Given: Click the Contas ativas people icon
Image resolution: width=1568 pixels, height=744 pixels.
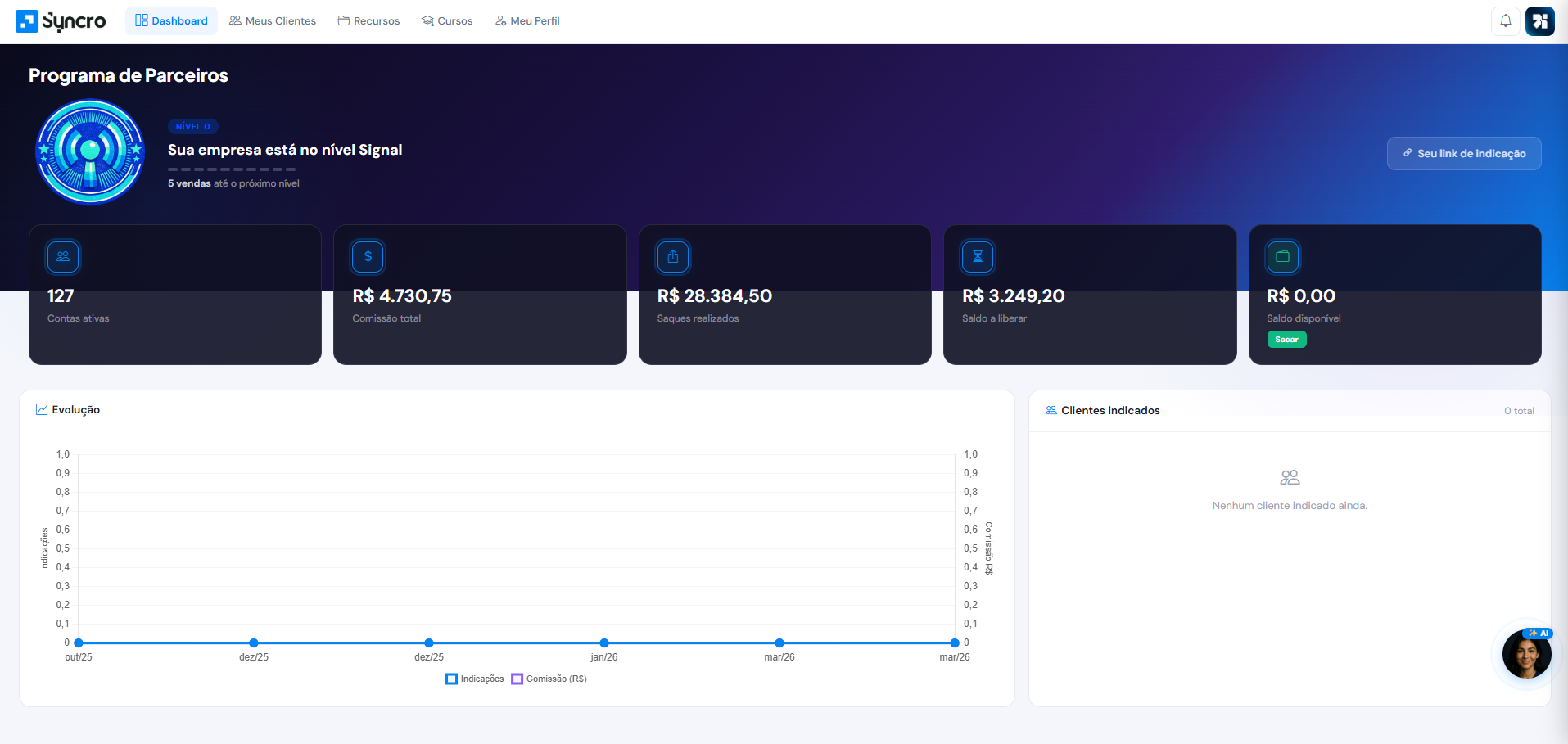Looking at the screenshot, I should (x=63, y=257).
